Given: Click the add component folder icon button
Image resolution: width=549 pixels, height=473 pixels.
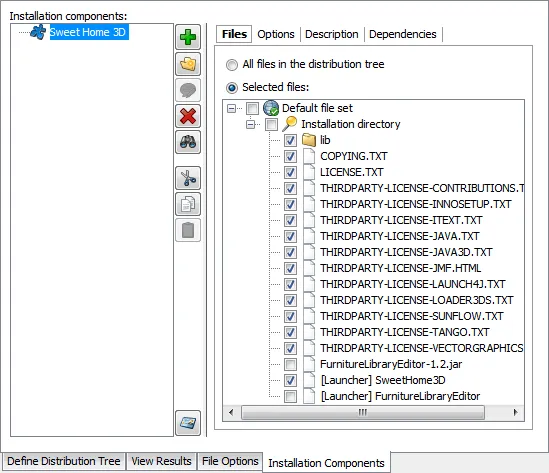Looking at the screenshot, I should 188,64.
